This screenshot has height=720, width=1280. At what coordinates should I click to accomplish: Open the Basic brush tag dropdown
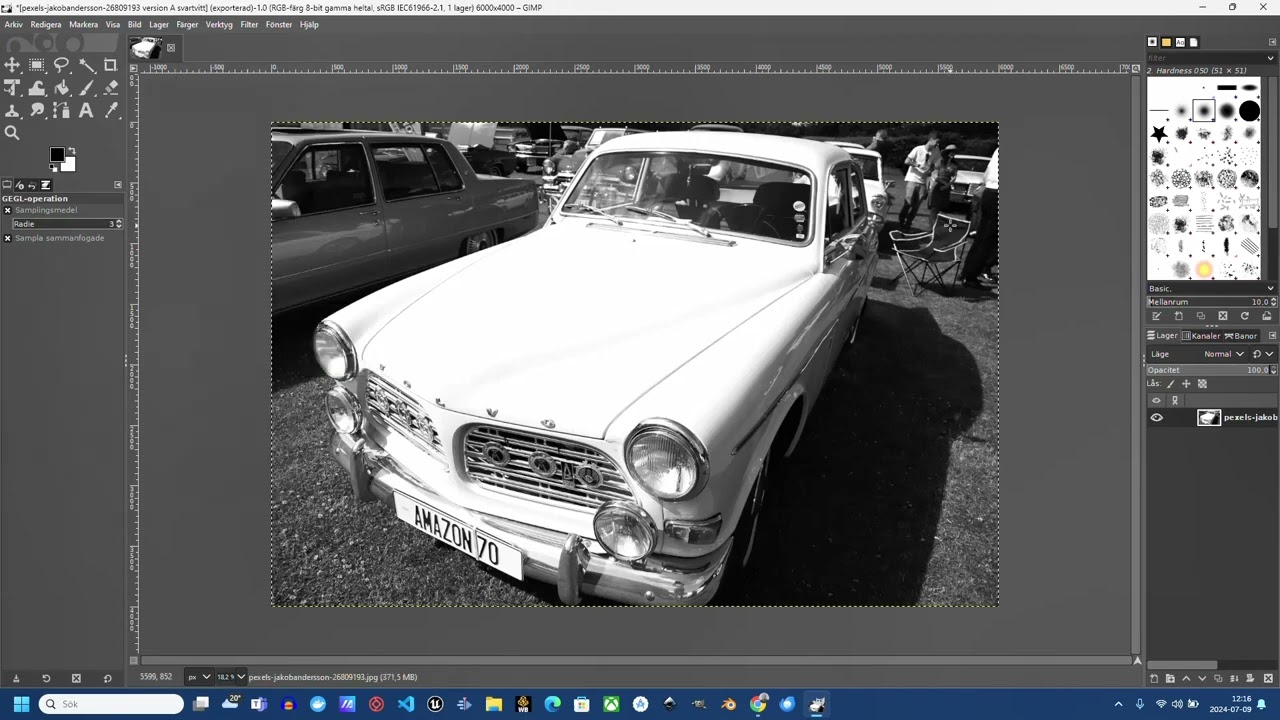click(1211, 288)
